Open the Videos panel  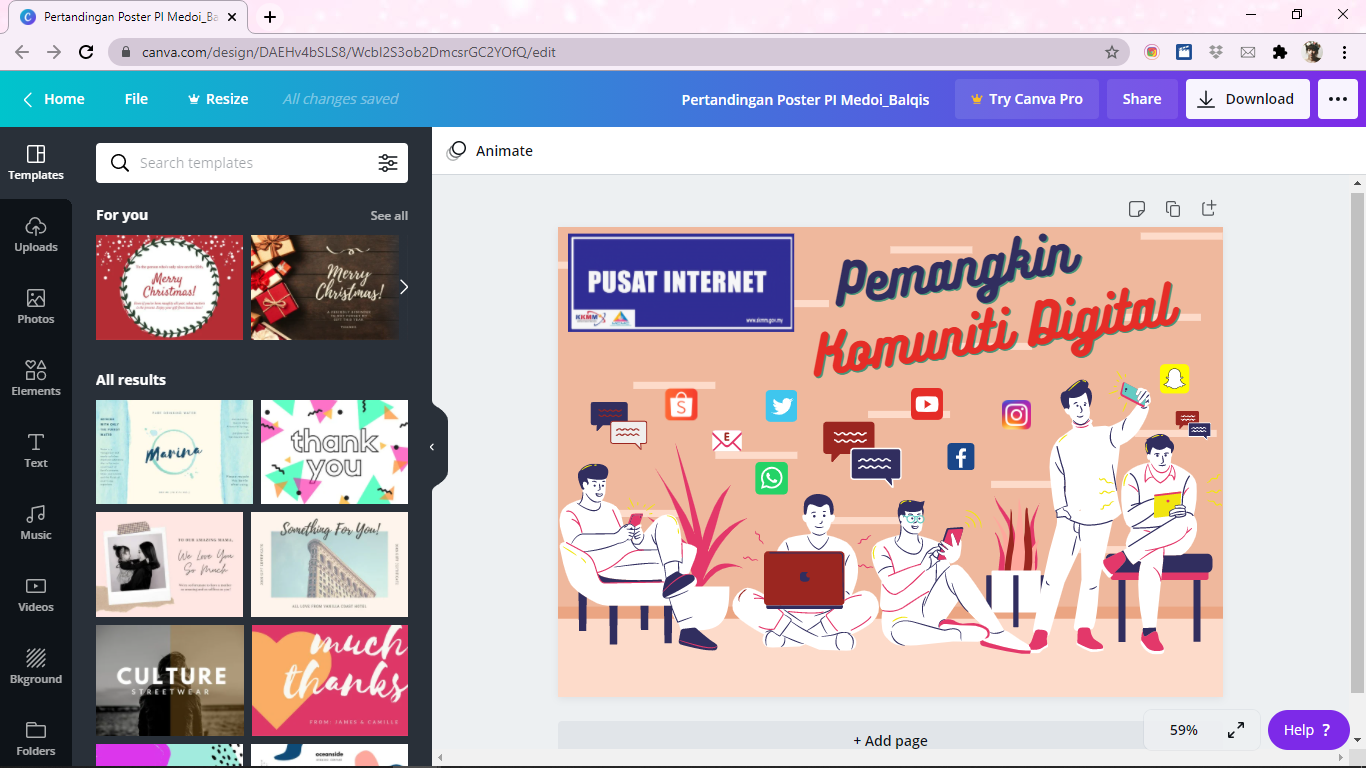(x=36, y=594)
